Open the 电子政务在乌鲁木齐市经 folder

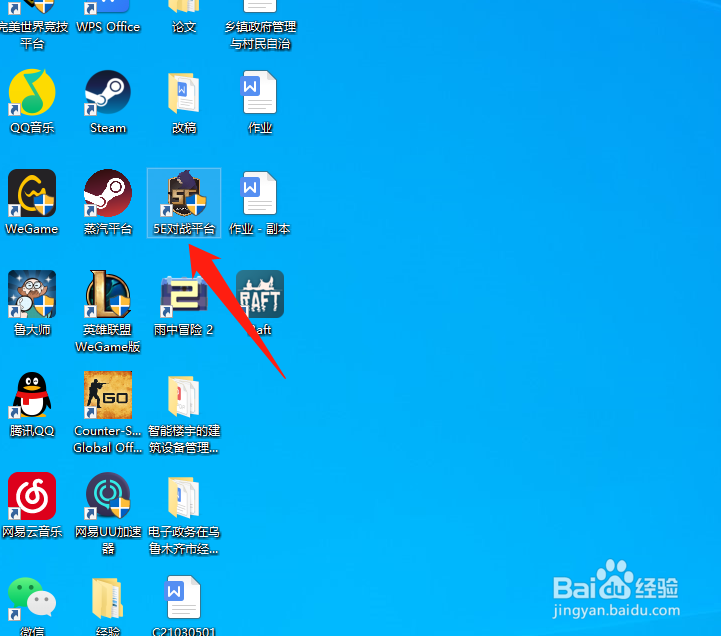pos(183,497)
